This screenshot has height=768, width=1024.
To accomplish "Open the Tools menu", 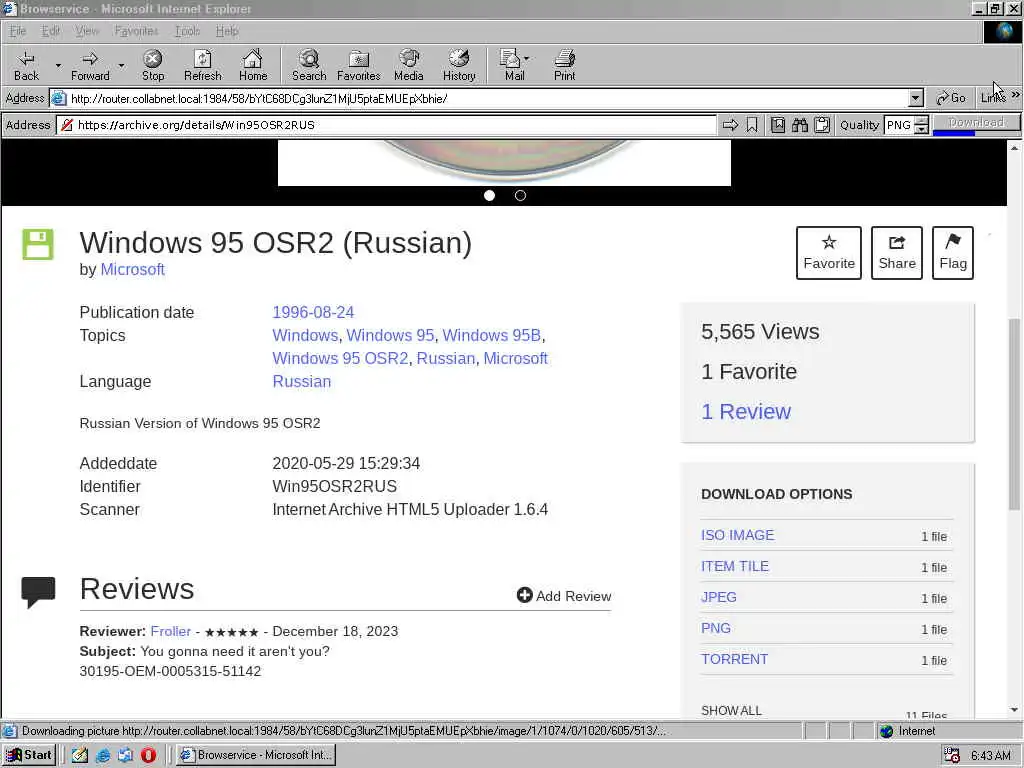I will tap(187, 31).
